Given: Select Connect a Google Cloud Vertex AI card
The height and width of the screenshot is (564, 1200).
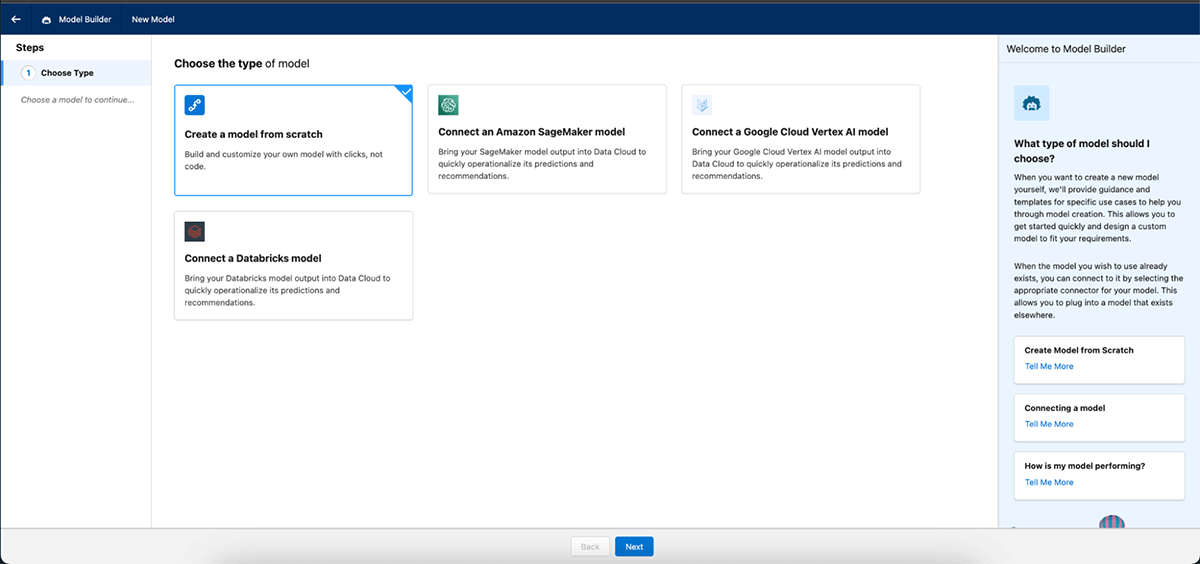Looking at the screenshot, I should (x=800, y=139).
